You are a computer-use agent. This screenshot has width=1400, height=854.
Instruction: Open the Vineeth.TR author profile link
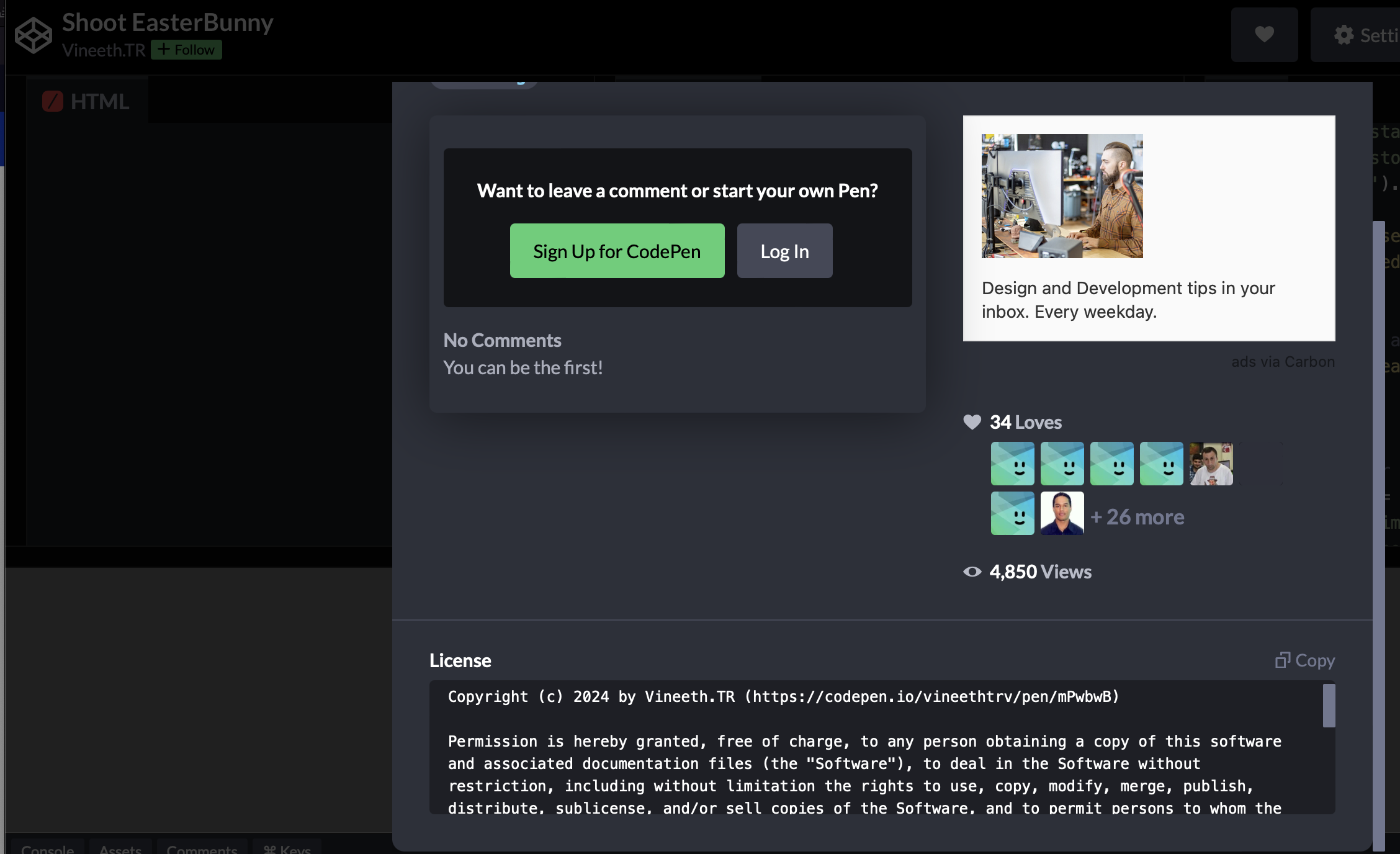[103, 50]
